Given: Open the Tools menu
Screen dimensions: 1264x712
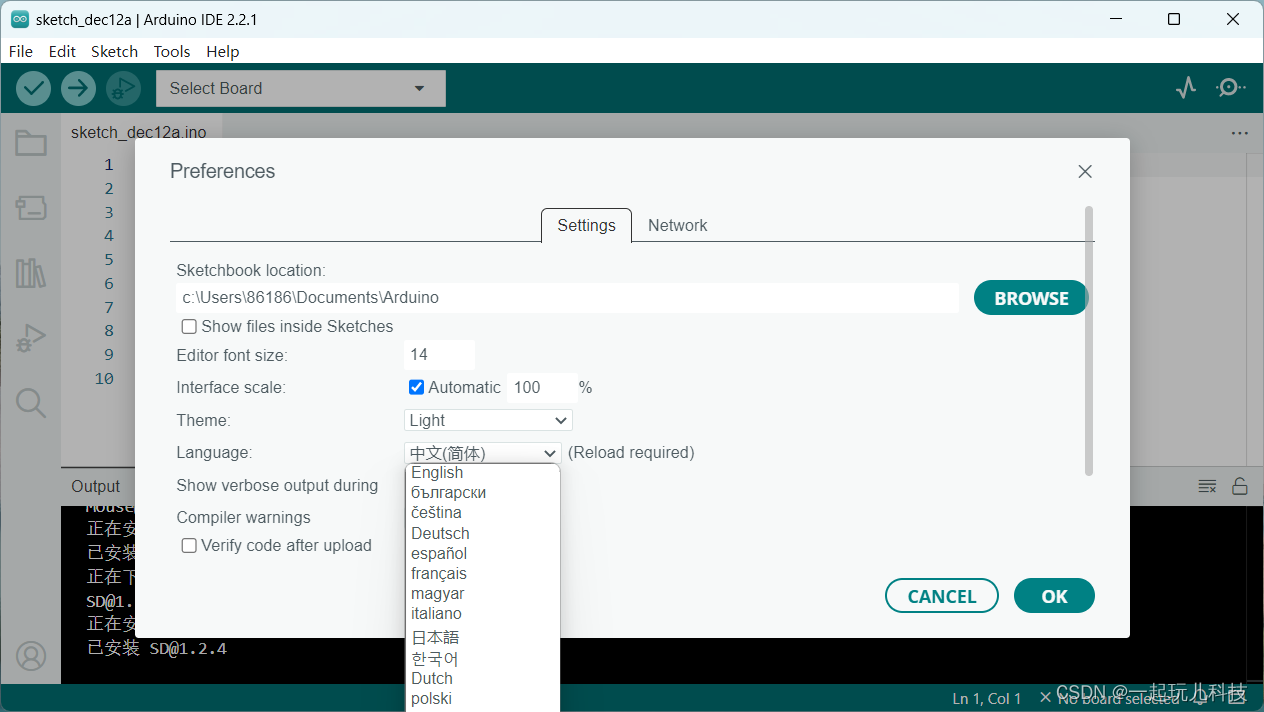Looking at the screenshot, I should tap(172, 52).
